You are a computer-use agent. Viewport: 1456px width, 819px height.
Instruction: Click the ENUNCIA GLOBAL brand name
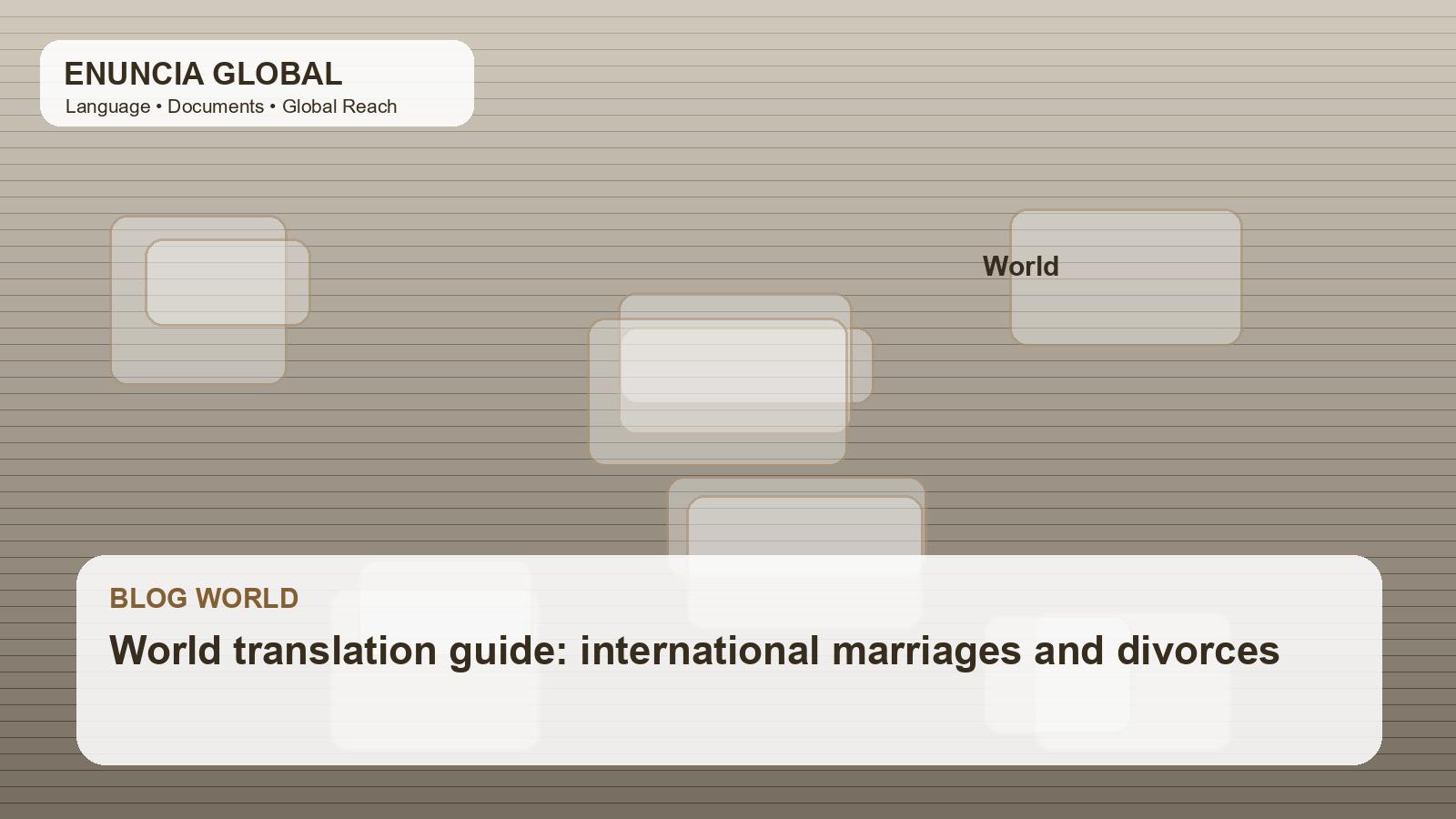(203, 74)
